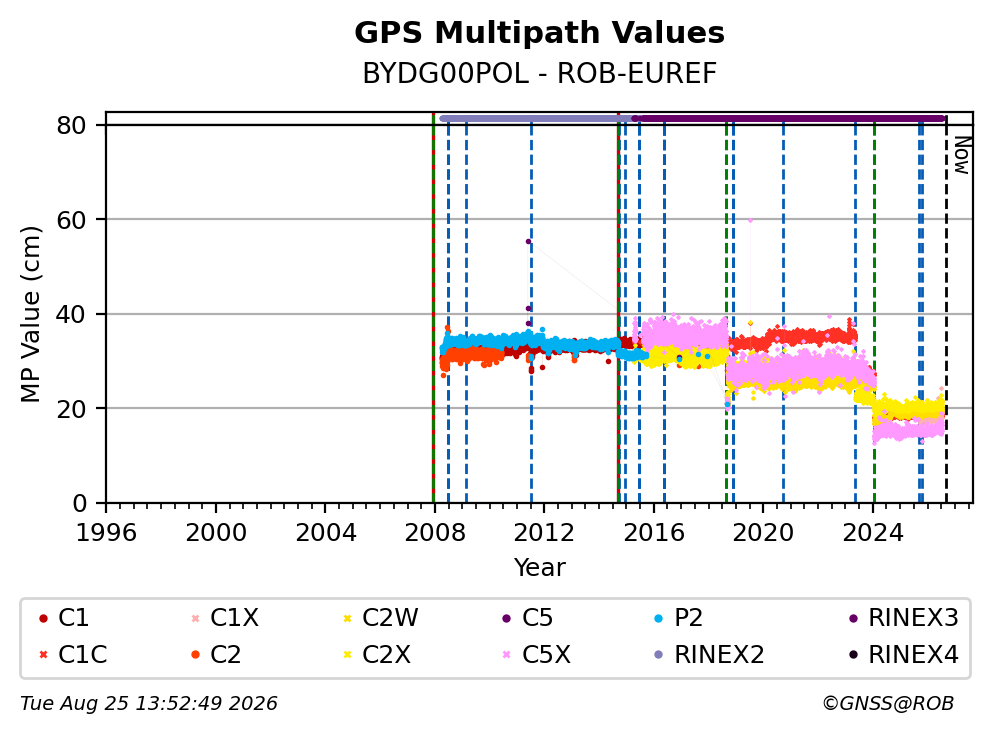Click the '2000' x-axis tick label
This screenshot has height=734, width=992.
(216, 533)
